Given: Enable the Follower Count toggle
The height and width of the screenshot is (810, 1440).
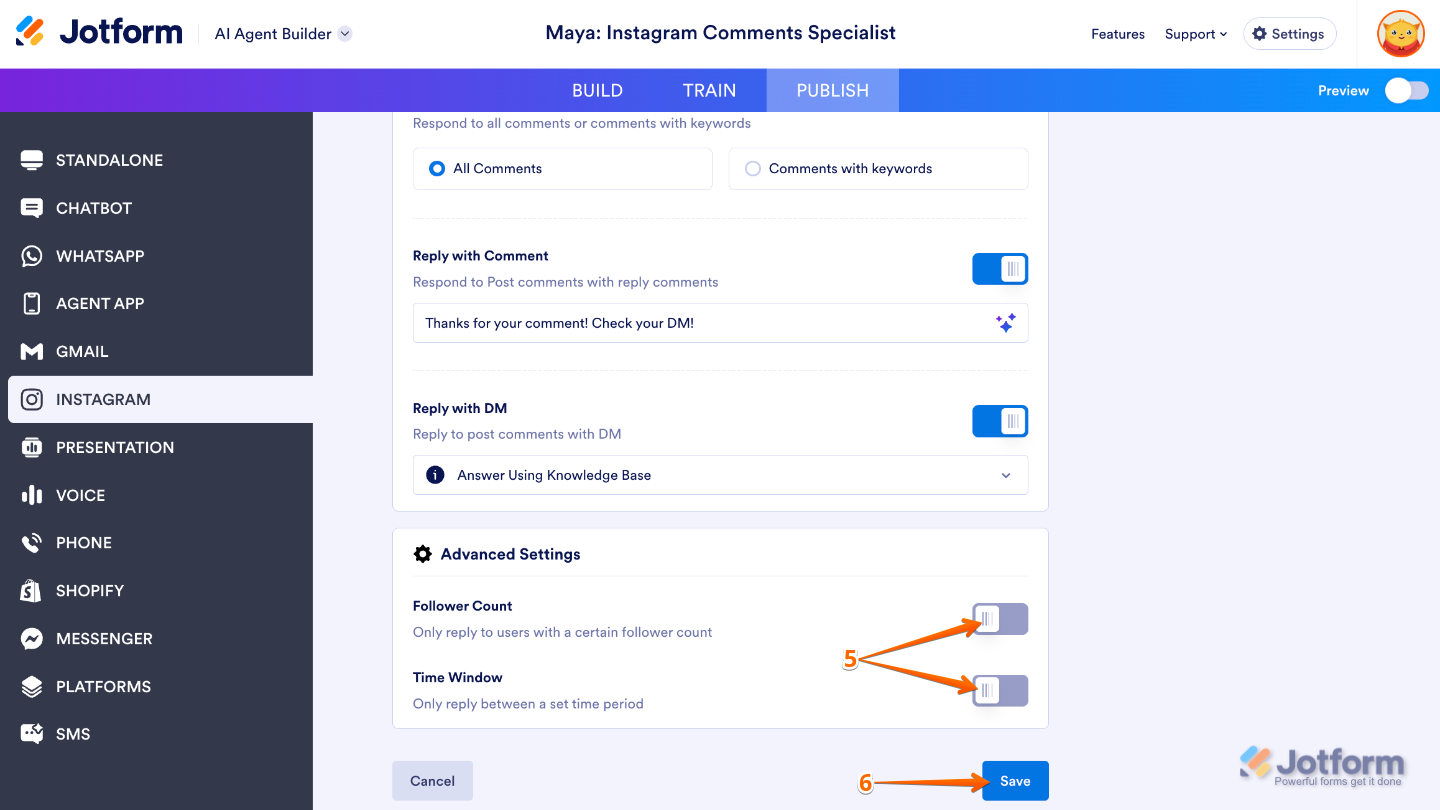Looking at the screenshot, I should (x=1000, y=620).
